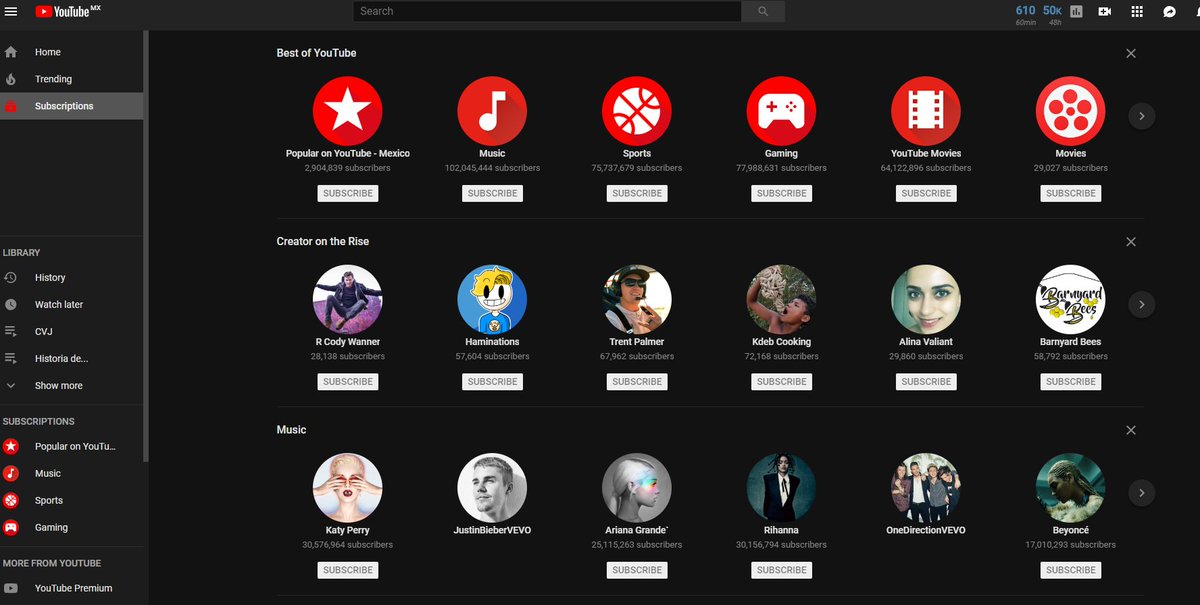
Task: Open the Movies film reel icon
Action: [x=1070, y=110]
